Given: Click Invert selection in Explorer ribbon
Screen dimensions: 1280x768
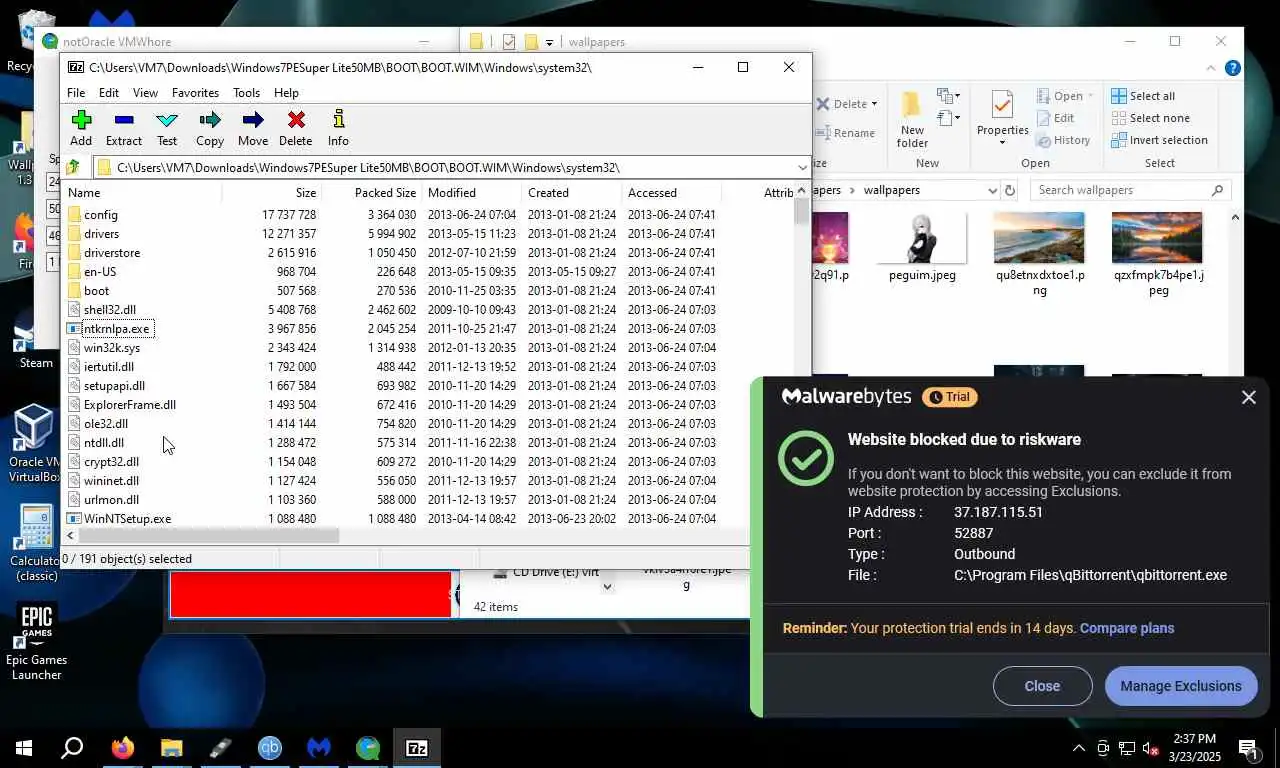Looking at the screenshot, I should 1159,140.
